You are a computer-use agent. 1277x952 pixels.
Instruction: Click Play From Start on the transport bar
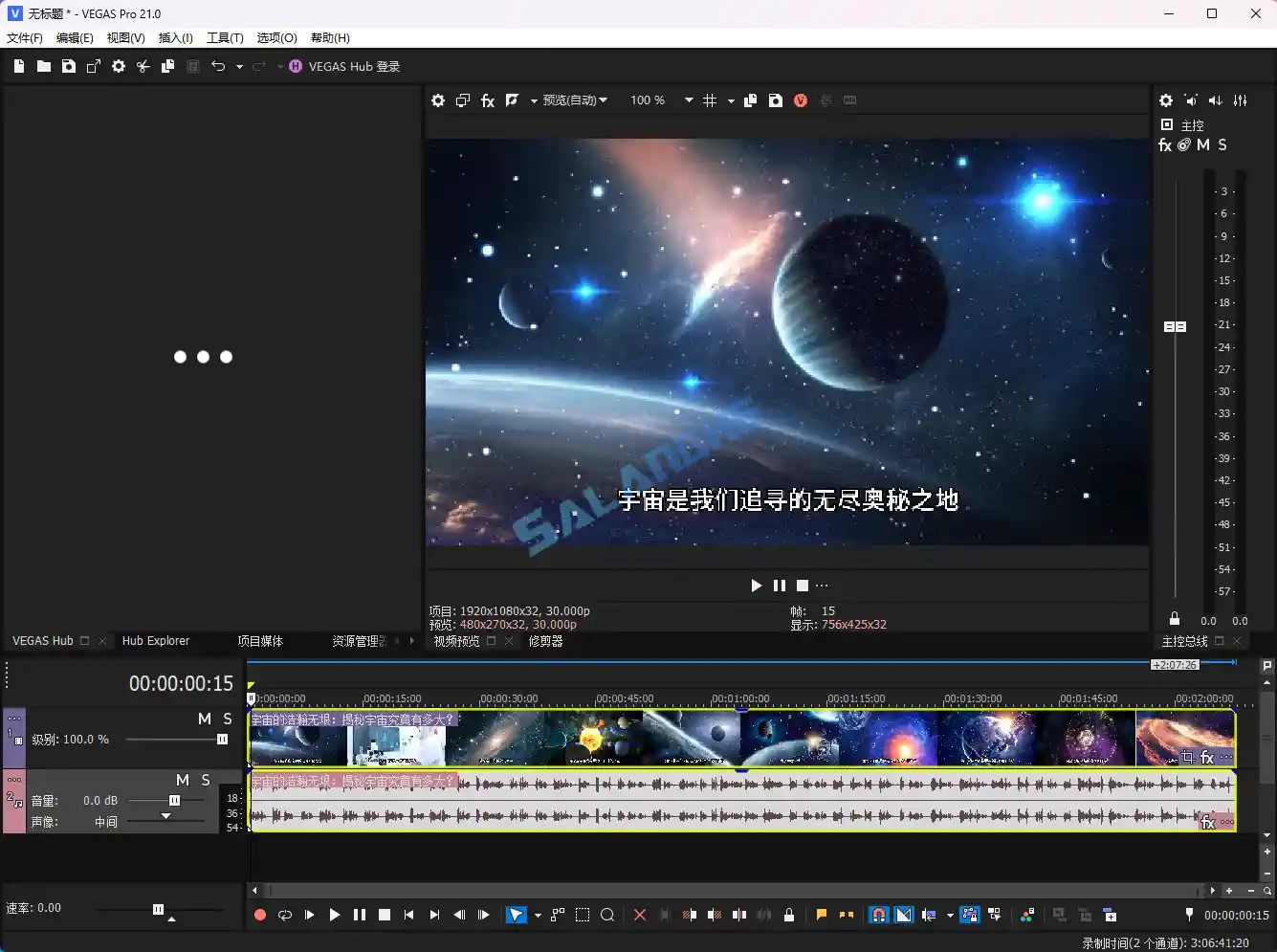pos(310,916)
